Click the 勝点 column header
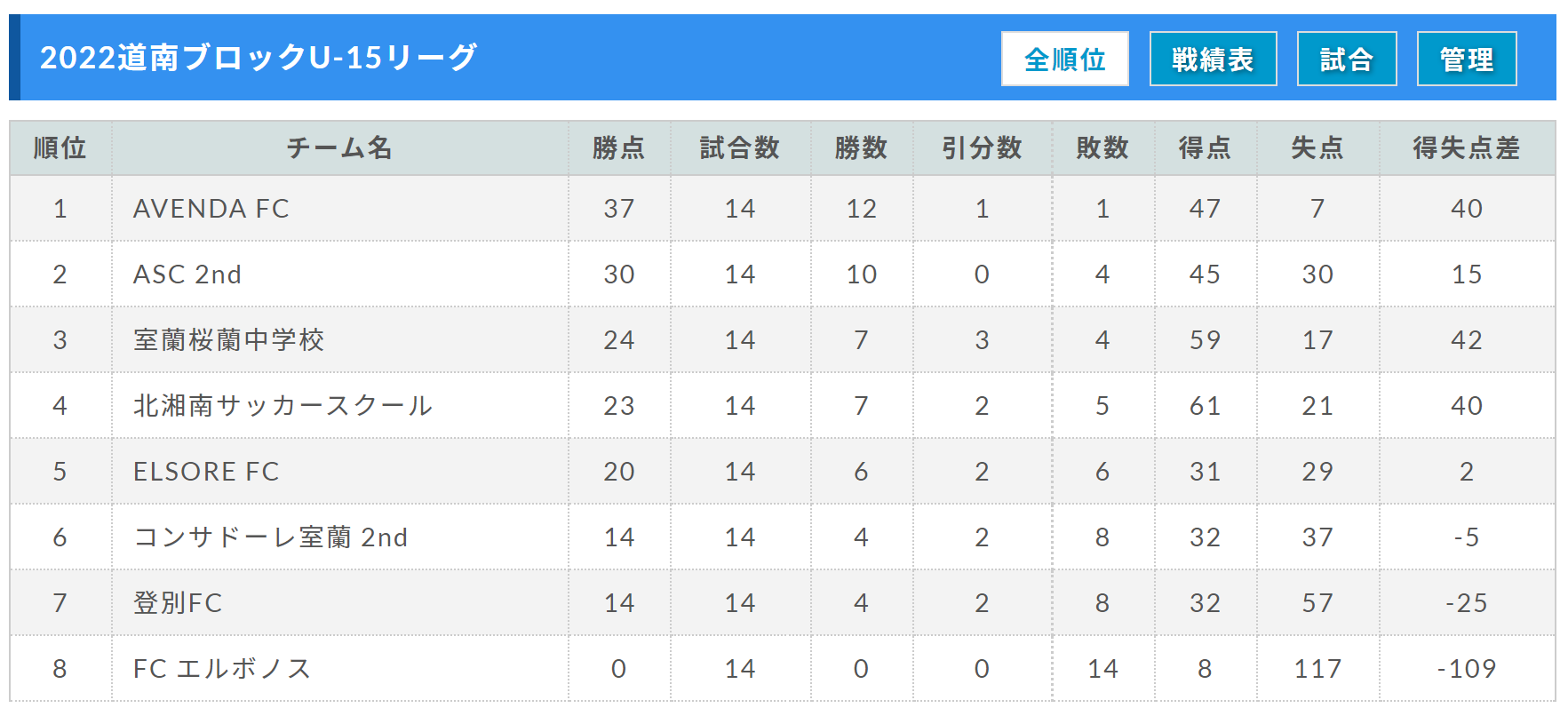 pyautogui.click(x=619, y=147)
